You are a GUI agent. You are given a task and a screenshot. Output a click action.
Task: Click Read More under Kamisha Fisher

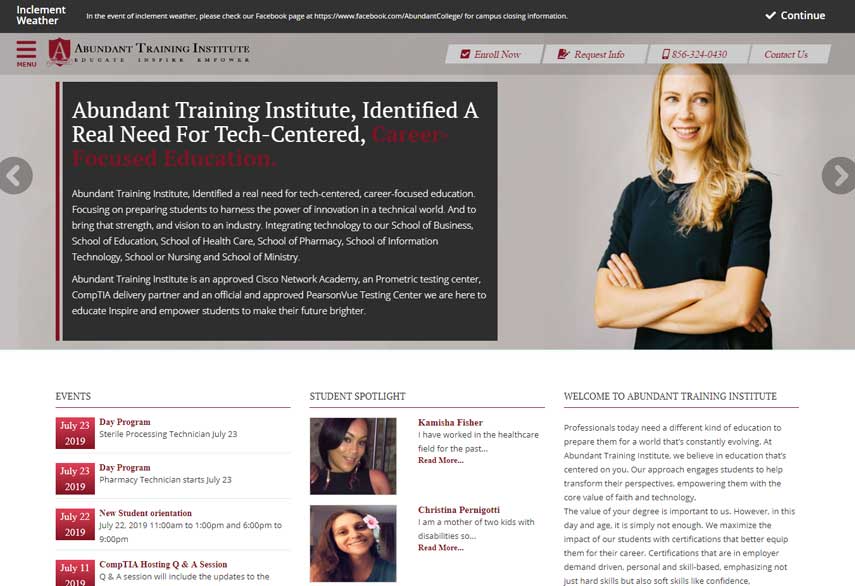click(x=441, y=460)
